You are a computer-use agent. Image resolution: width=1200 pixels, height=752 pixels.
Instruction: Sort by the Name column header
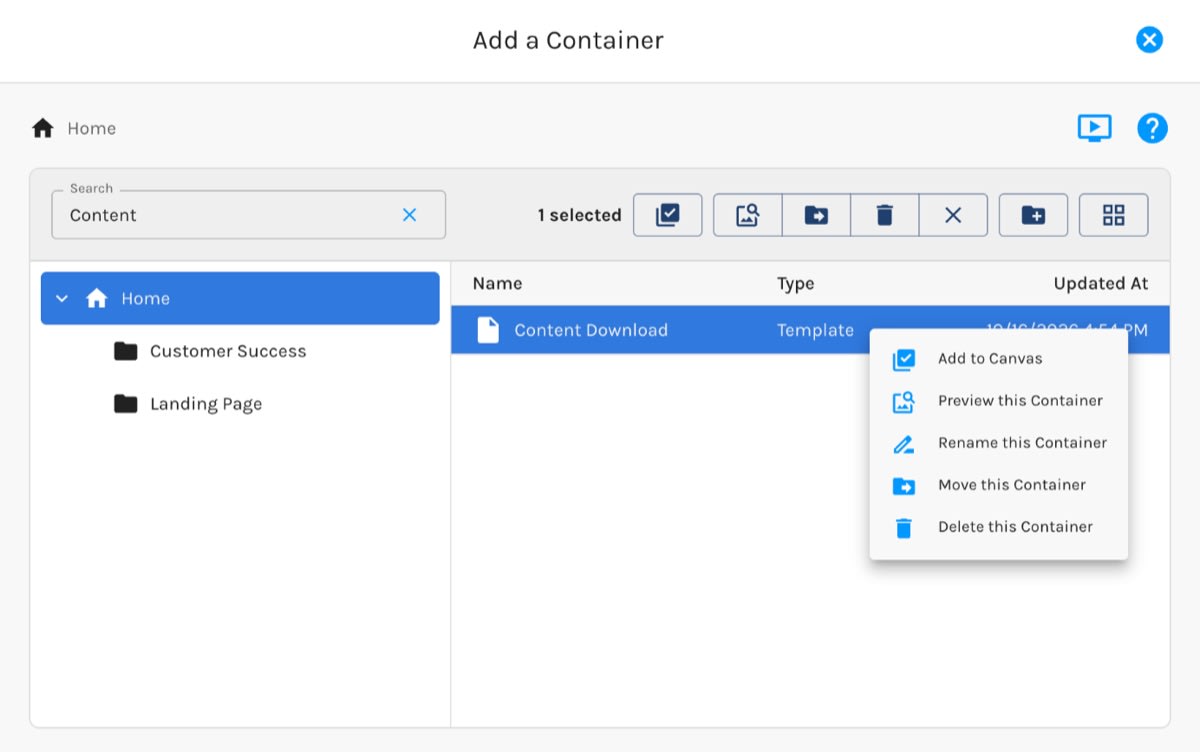pyautogui.click(x=497, y=283)
